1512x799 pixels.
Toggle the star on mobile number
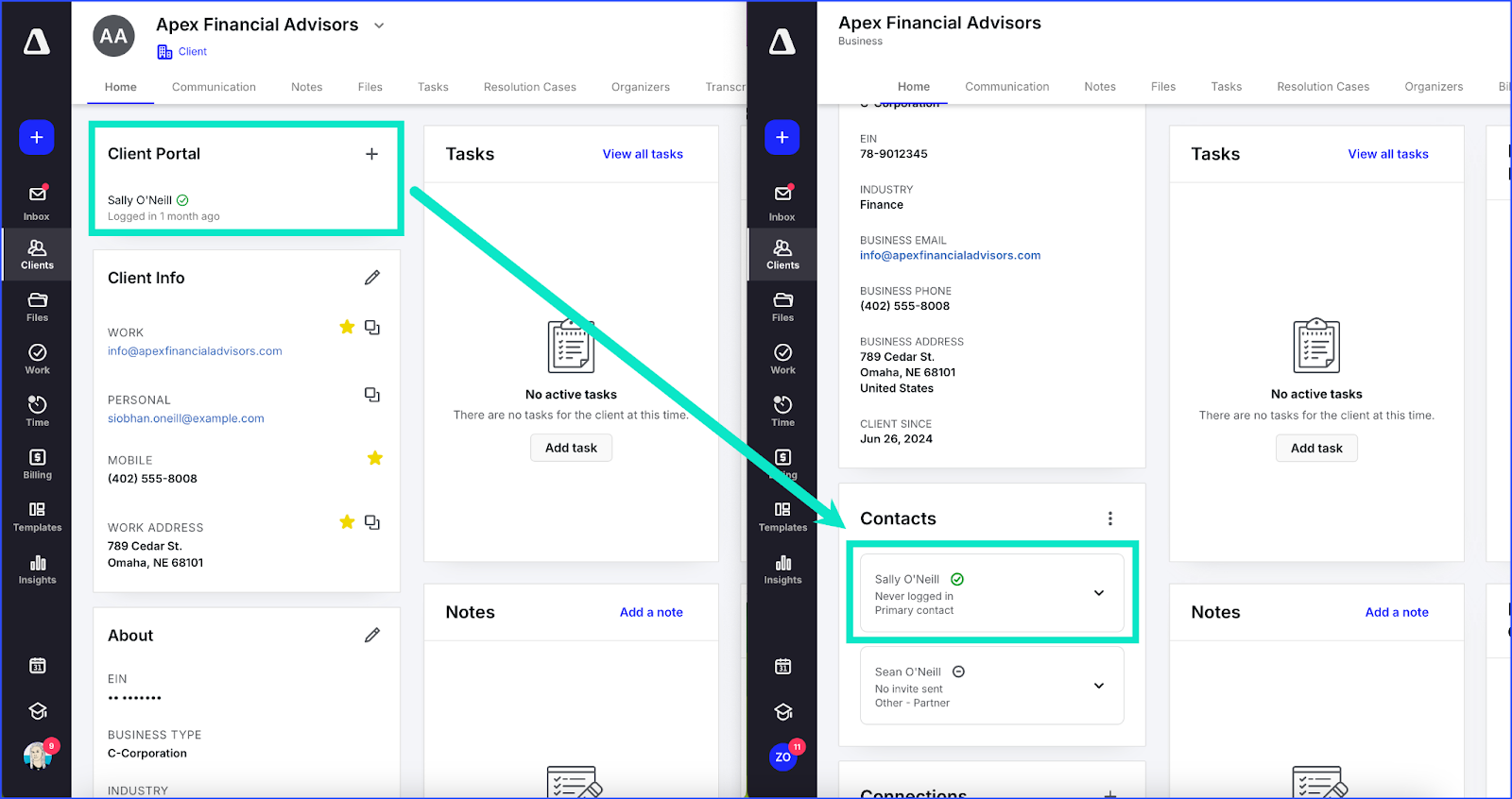[375, 459]
